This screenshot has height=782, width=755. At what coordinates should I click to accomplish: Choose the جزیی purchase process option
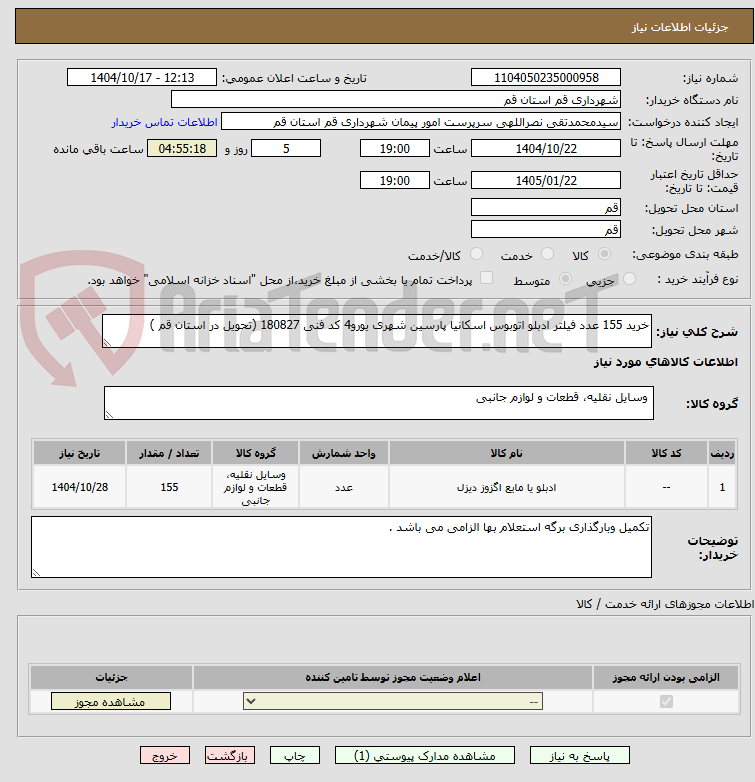[x=630, y=279]
